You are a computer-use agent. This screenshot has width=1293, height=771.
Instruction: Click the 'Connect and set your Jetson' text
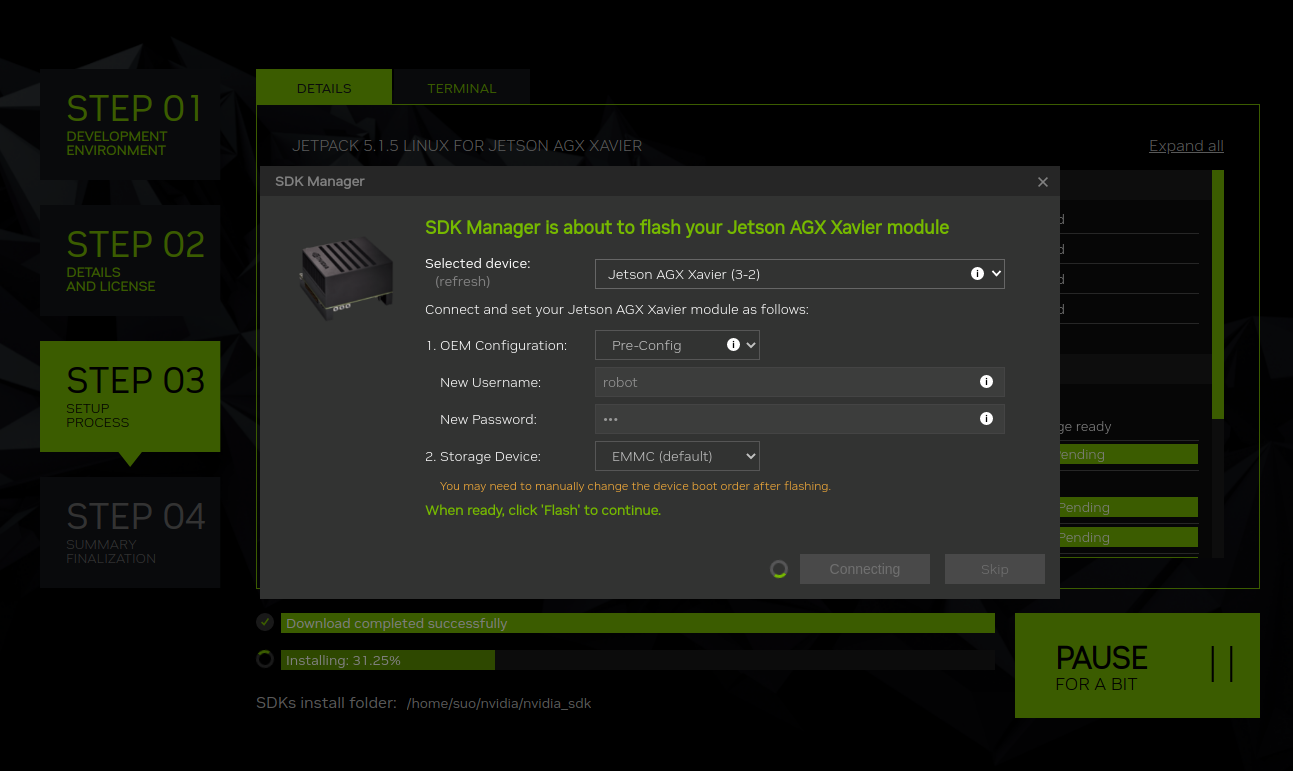click(x=617, y=310)
